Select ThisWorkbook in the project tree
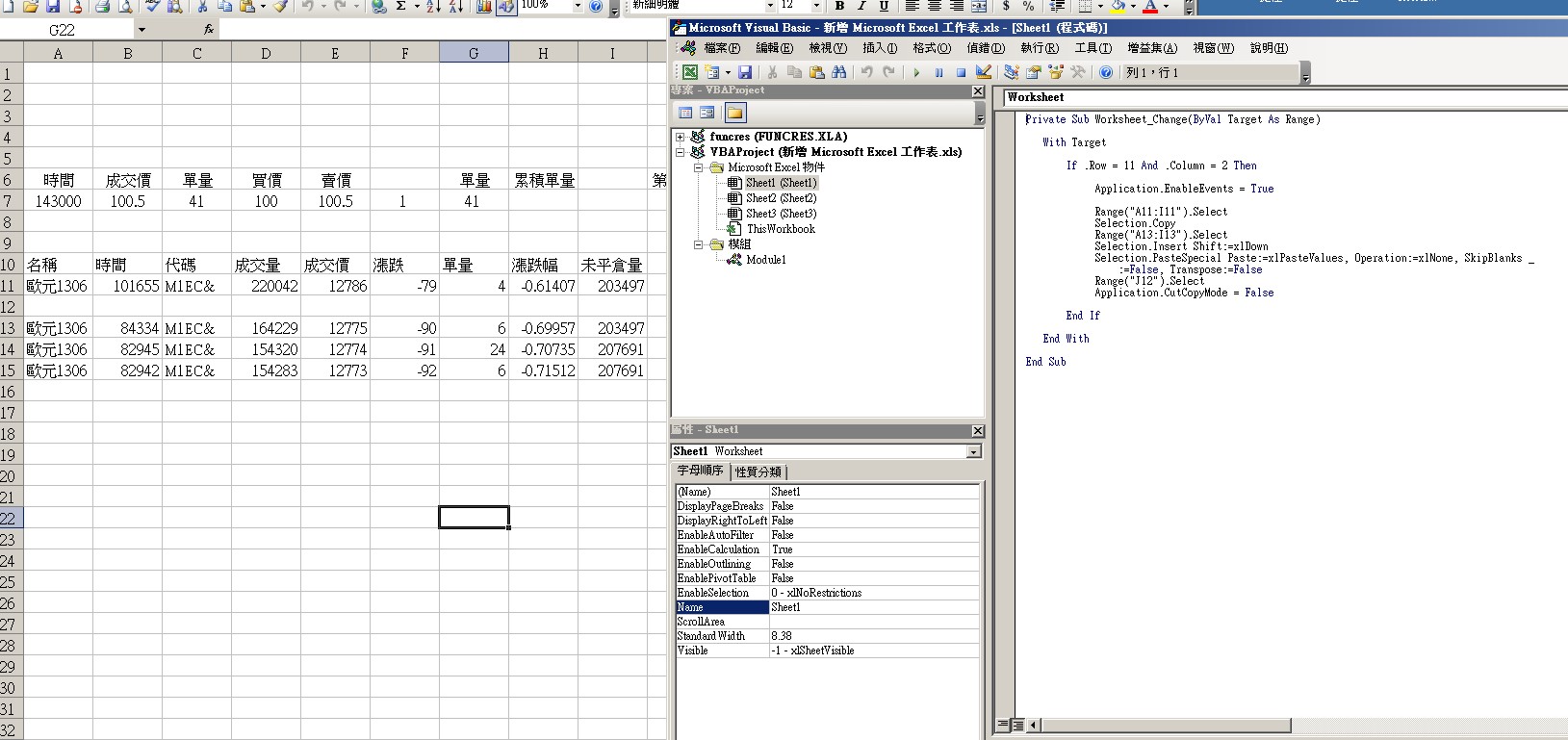Screen dimensions: 1568x740 click(x=781, y=229)
